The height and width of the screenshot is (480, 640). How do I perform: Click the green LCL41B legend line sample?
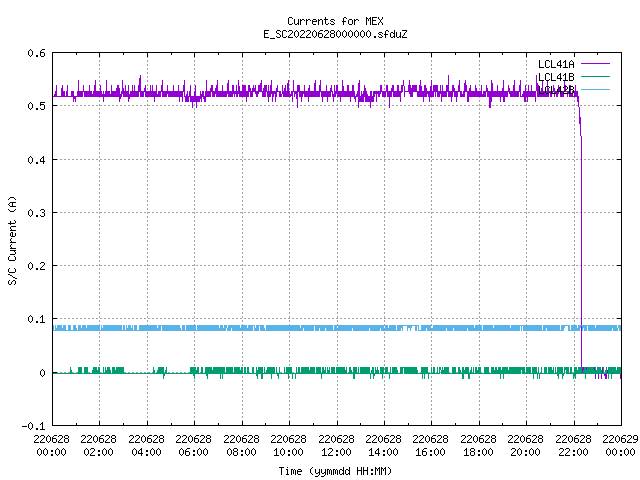coord(595,76)
